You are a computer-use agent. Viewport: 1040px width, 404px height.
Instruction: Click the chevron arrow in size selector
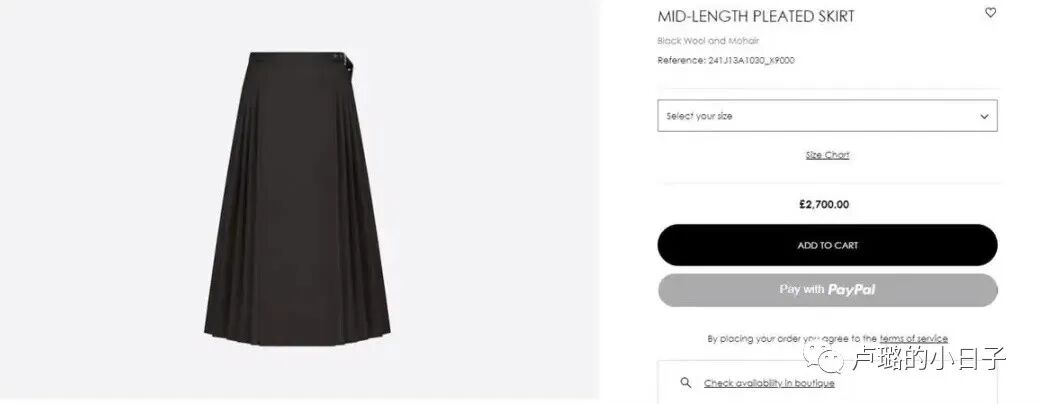tap(984, 117)
